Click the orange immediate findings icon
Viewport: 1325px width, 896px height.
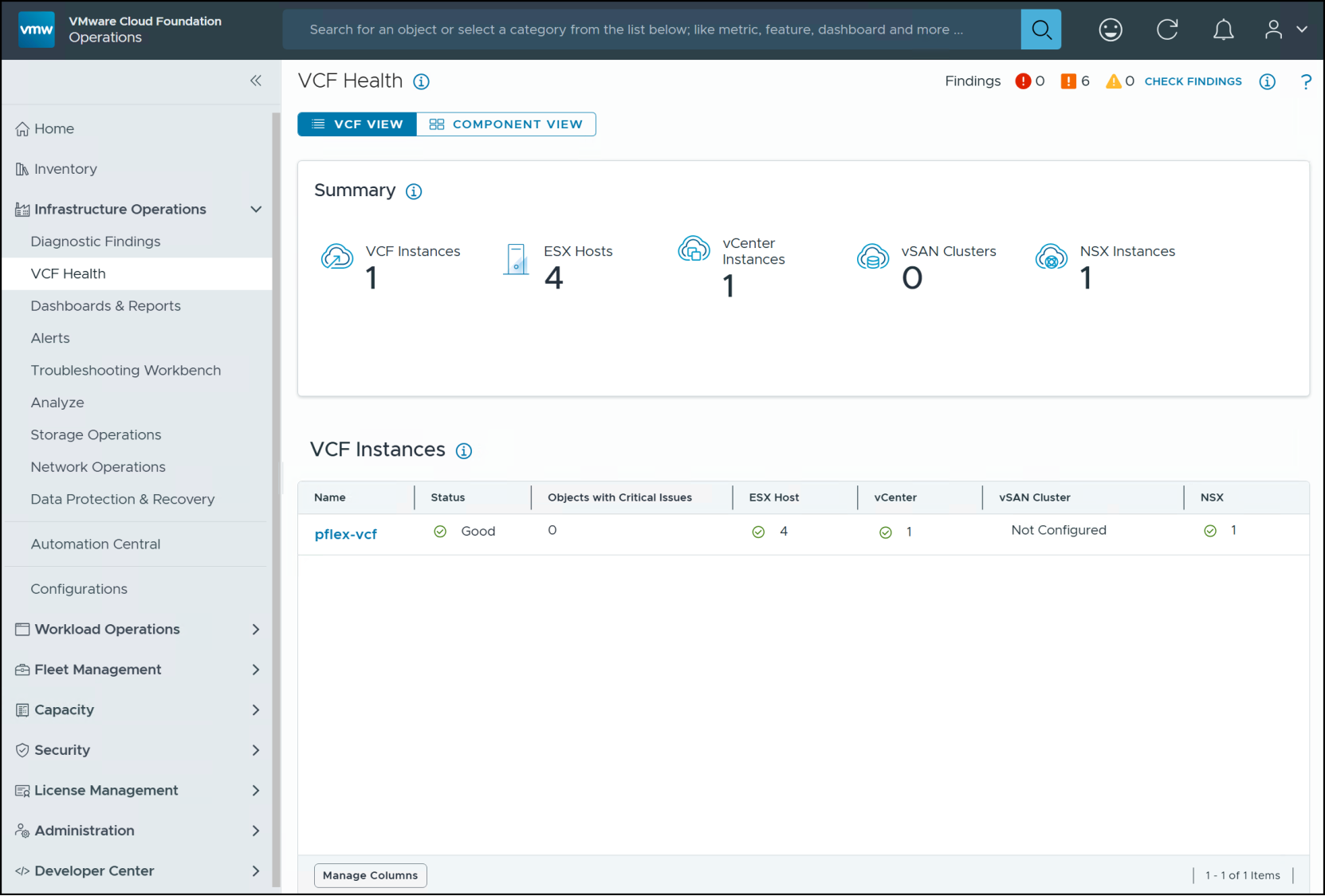click(x=1069, y=81)
